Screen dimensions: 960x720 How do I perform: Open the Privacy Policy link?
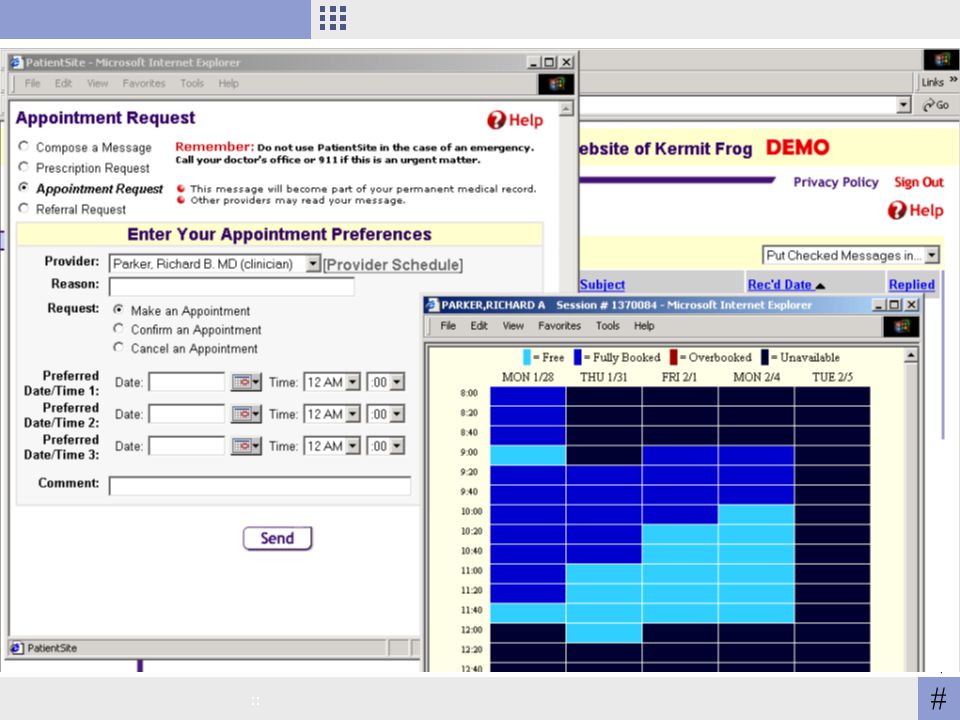coord(836,182)
